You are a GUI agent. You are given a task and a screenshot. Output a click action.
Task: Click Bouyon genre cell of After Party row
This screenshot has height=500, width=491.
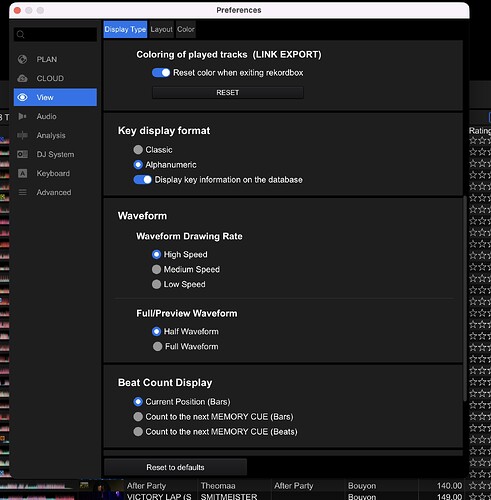362,486
